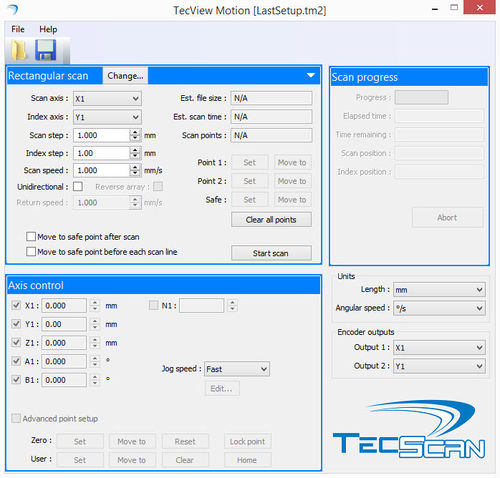500x478 pixels.
Task: Toggle the Z1 axis checkbox
Action: coord(16,342)
